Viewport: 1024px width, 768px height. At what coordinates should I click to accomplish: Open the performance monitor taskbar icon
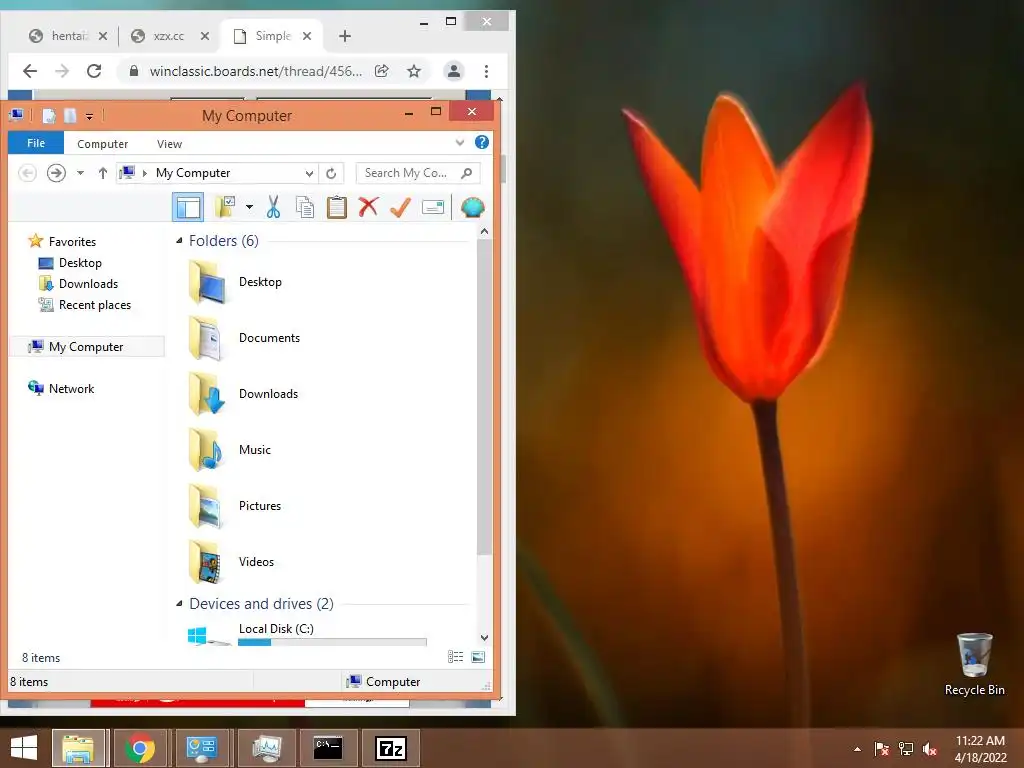266,748
